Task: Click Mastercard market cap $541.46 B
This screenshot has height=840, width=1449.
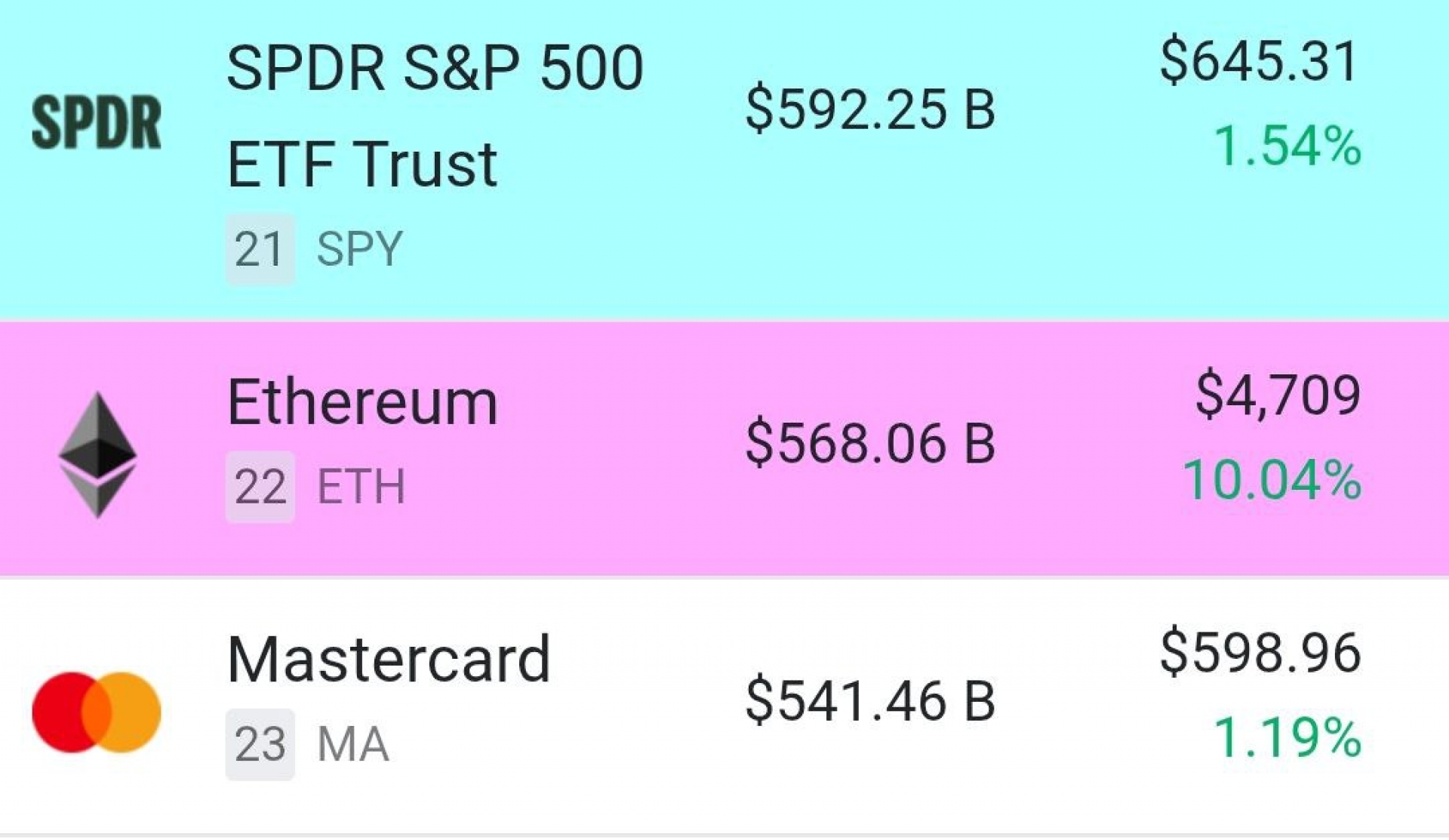Action: pyautogui.click(x=870, y=701)
